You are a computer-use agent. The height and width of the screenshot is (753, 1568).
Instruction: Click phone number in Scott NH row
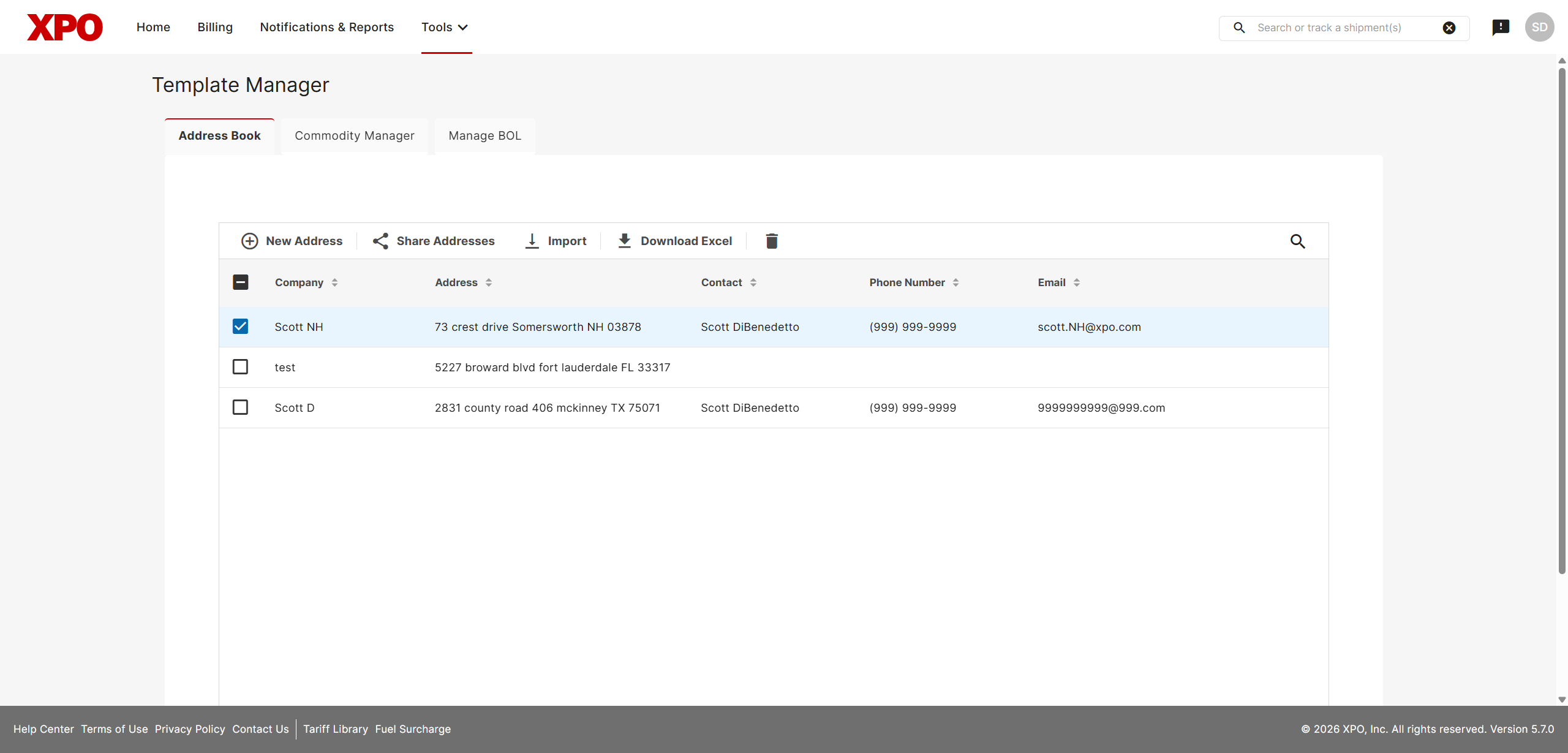(913, 327)
